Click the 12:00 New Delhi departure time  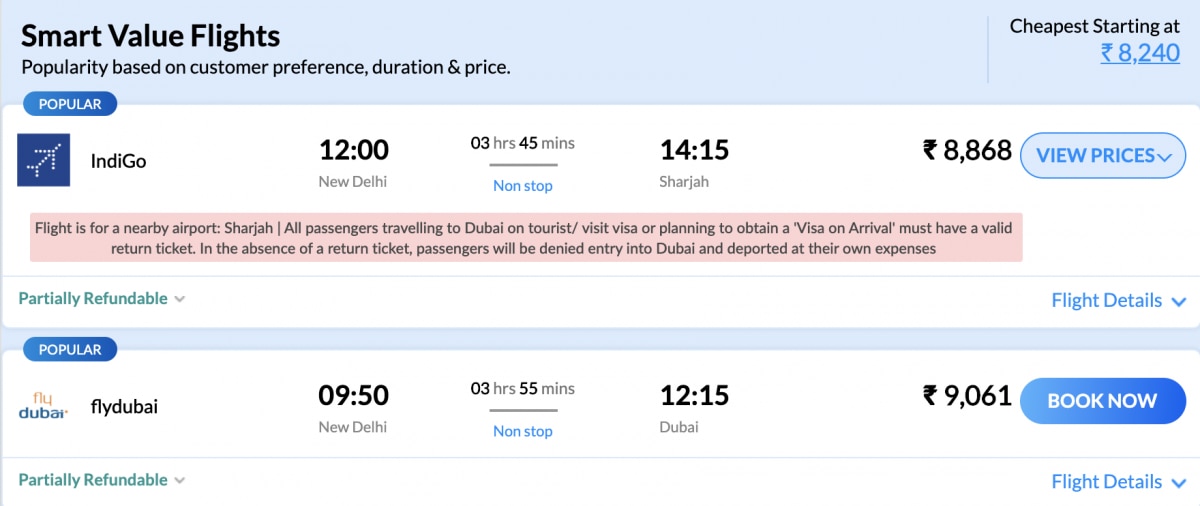pos(353,151)
